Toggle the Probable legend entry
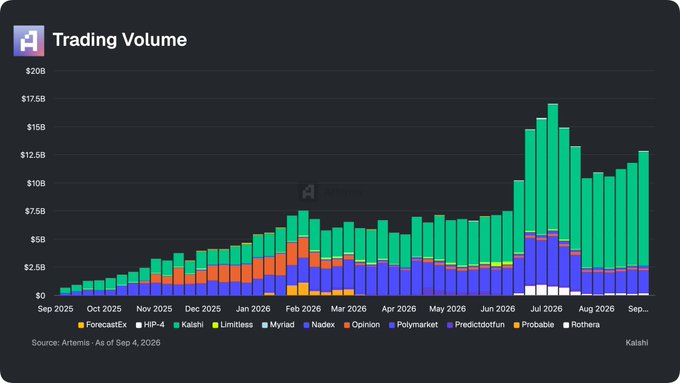 click(x=534, y=325)
